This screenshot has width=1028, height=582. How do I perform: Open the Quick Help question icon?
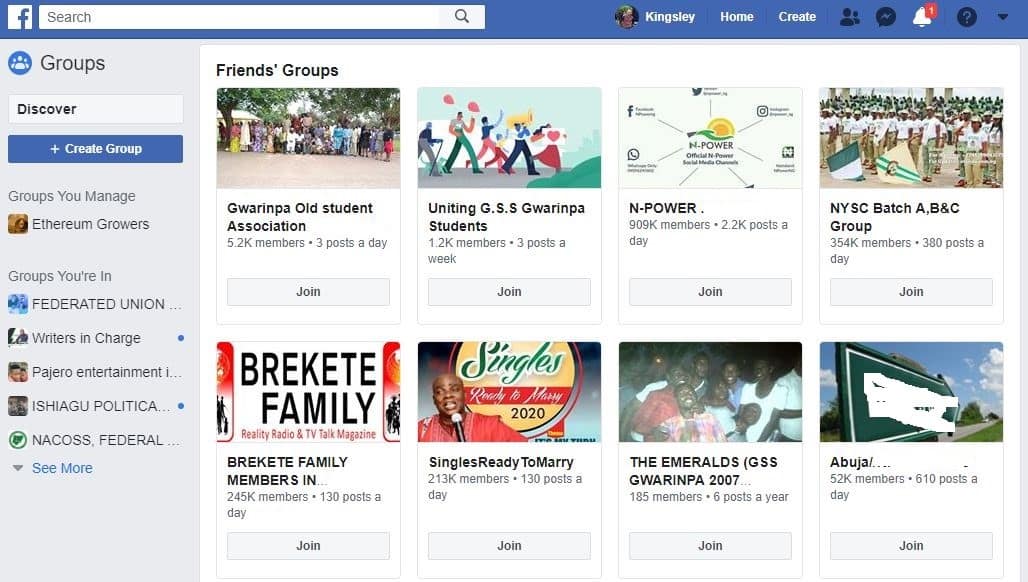pos(966,17)
